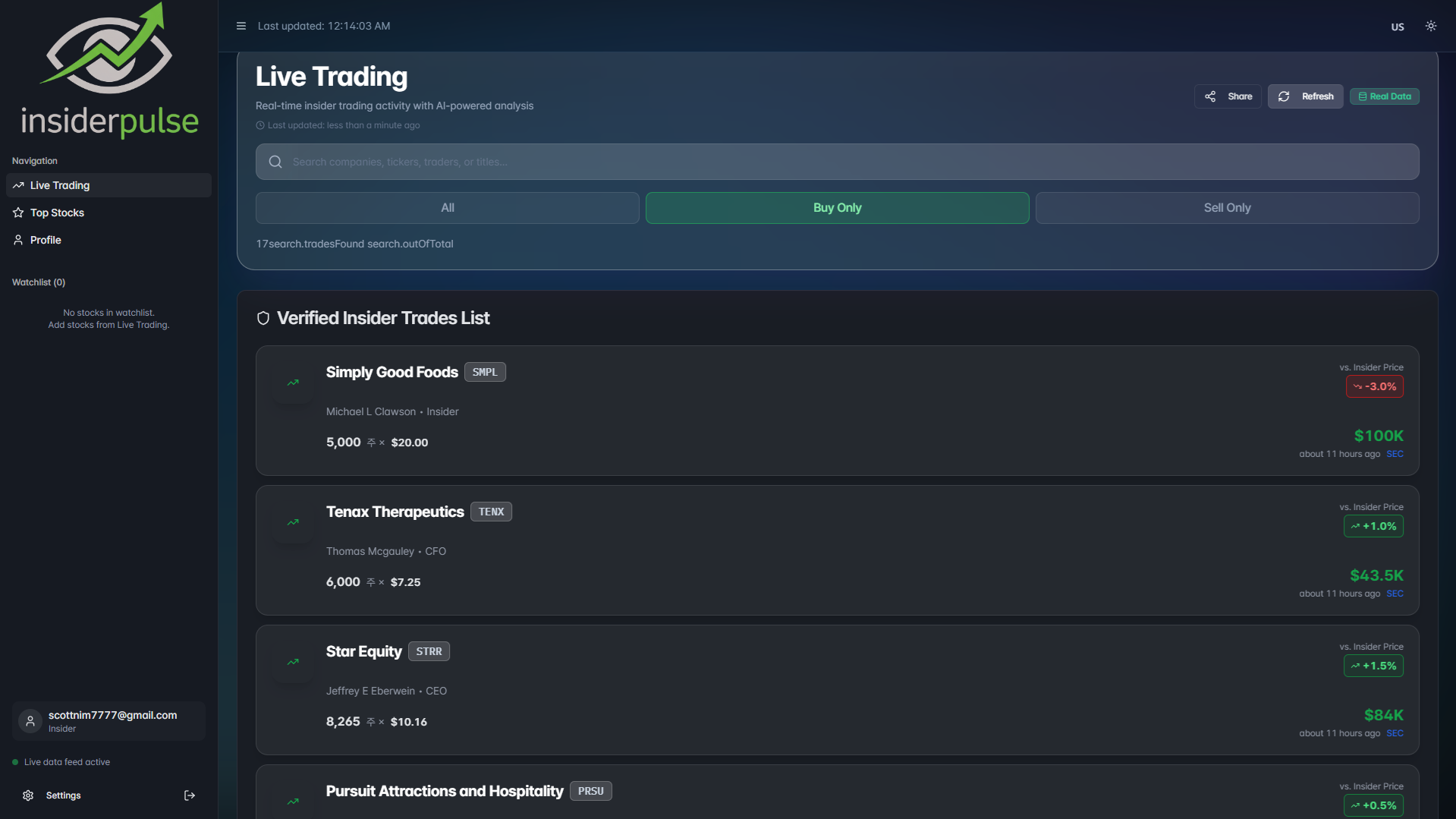
Task: Expand the Tenax Therapeutics trade card
Action: tap(836, 550)
